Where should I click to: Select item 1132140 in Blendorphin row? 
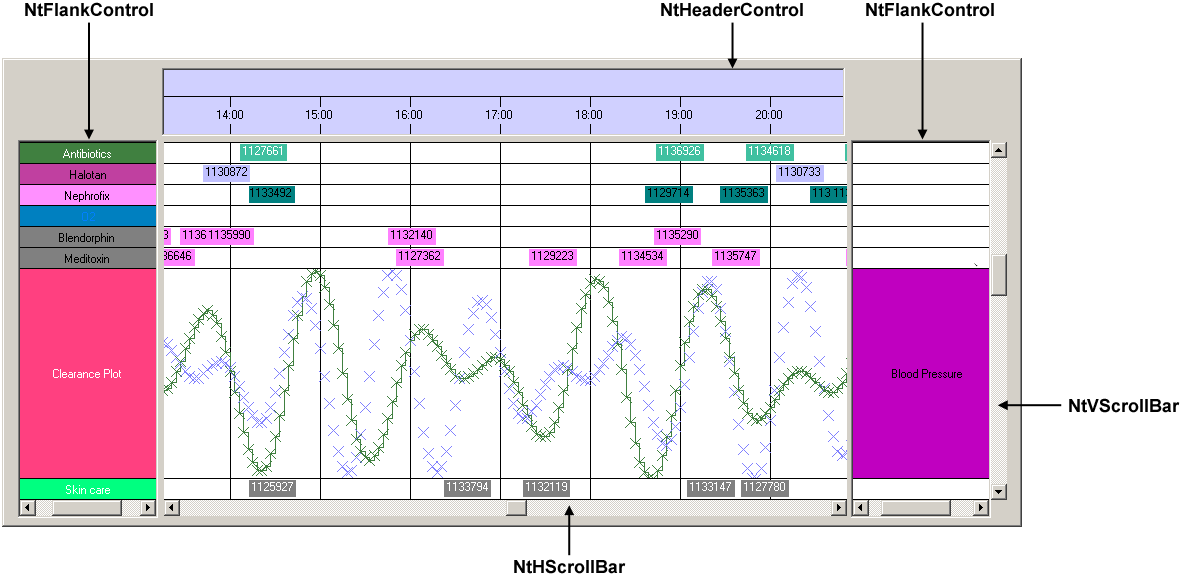[411, 236]
